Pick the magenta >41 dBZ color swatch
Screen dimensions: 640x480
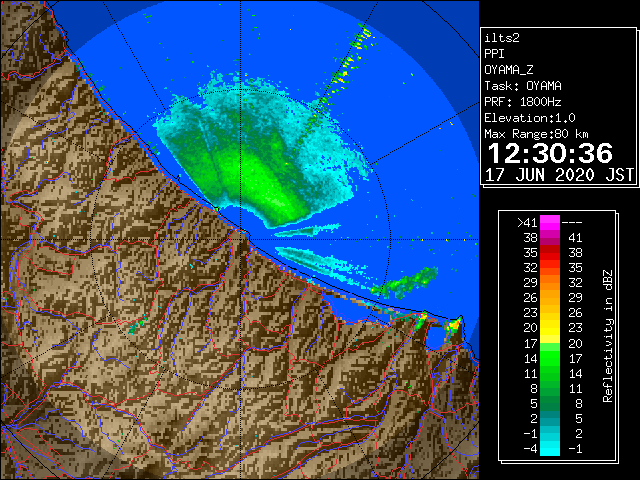tap(550, 222)
